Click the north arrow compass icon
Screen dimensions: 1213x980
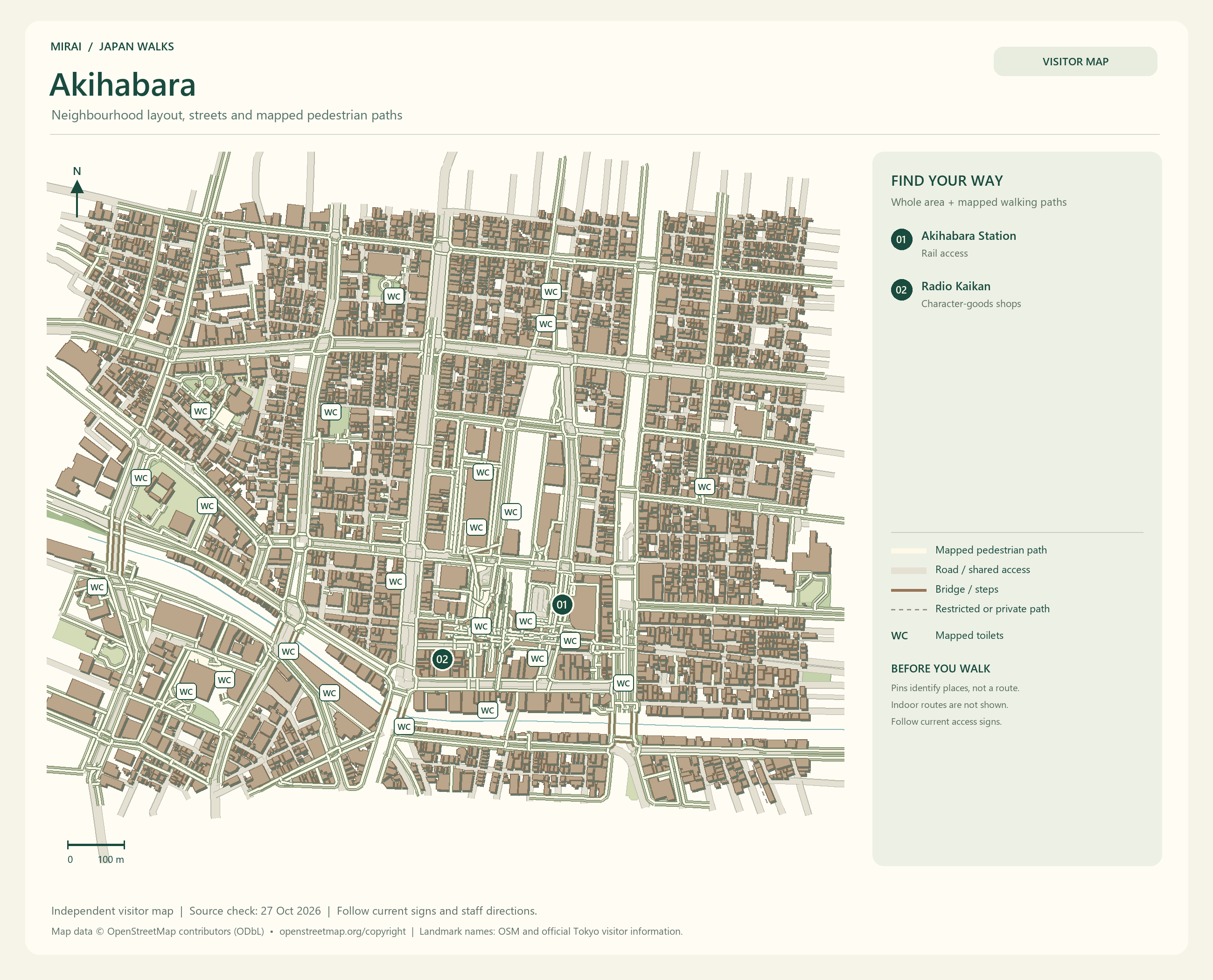point(77,192)
